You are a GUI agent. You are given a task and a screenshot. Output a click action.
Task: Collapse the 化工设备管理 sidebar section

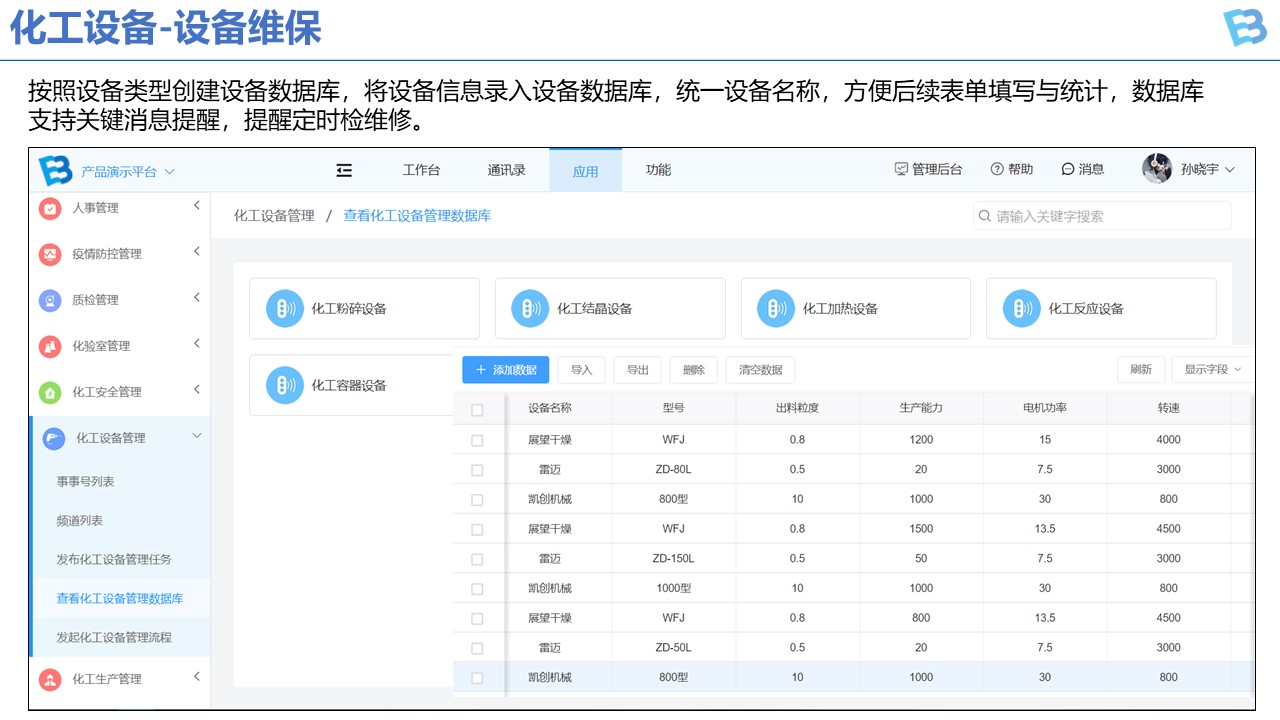tap(196, 437)
